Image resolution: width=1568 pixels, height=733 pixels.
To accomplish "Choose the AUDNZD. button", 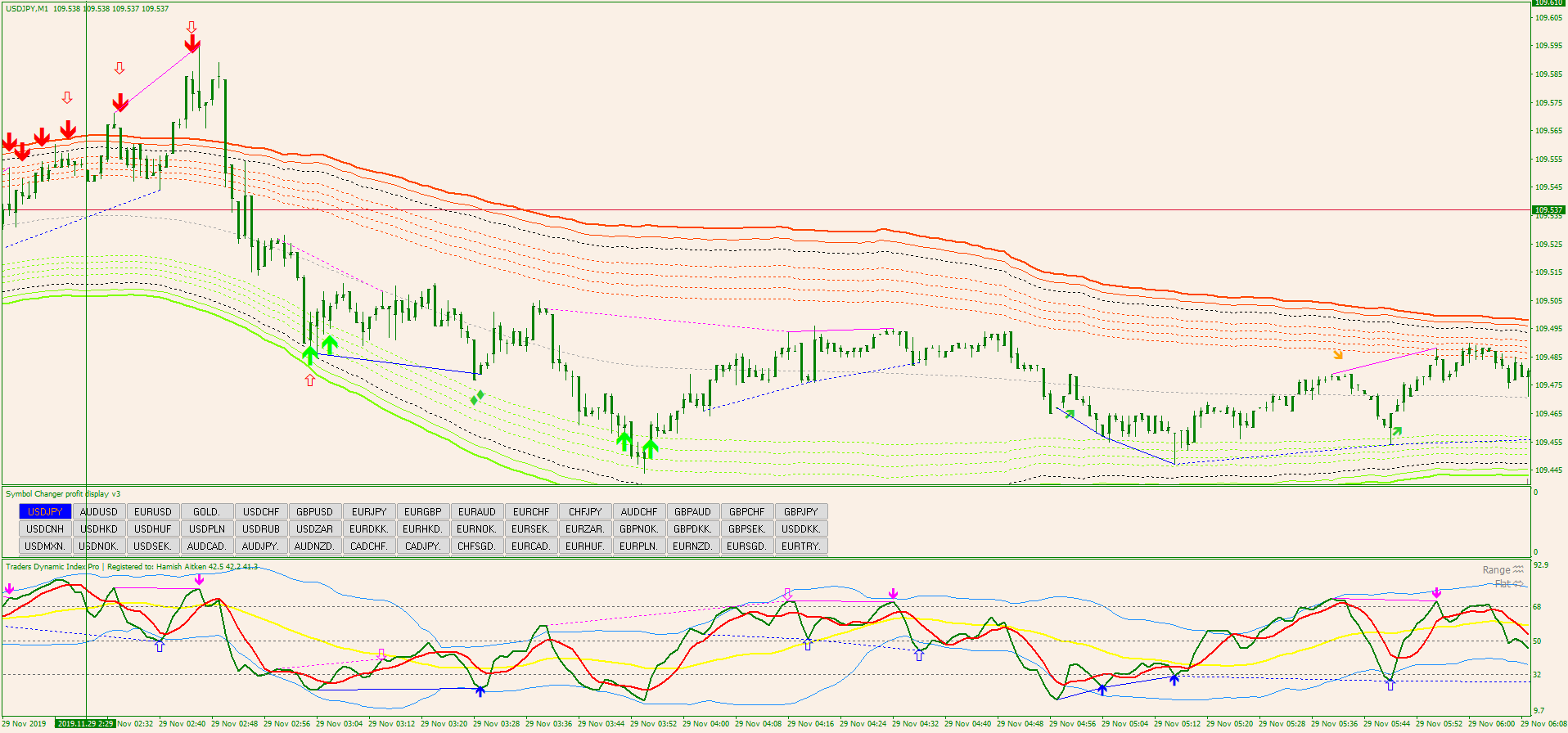I will pyautogui.click(x=315, y=546).
